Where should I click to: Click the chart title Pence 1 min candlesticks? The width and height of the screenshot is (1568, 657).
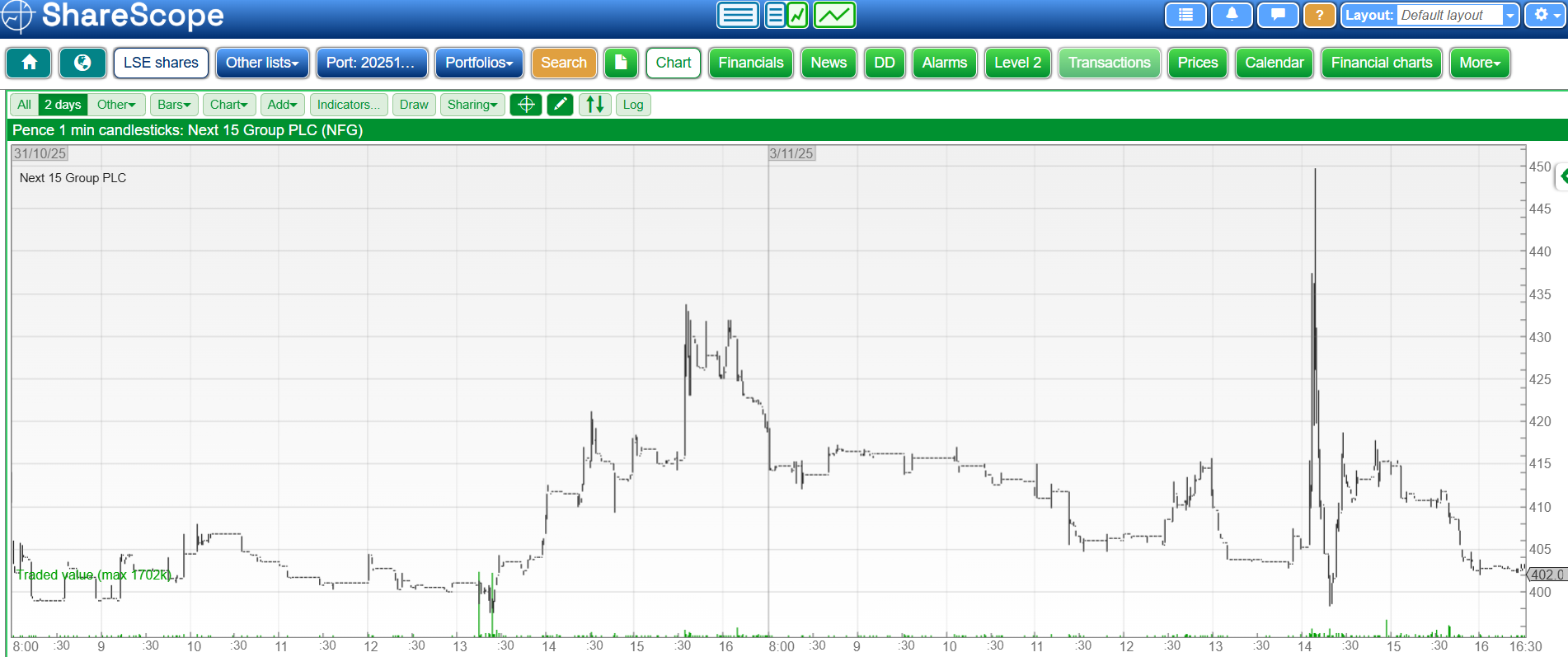tap(187, 130)
